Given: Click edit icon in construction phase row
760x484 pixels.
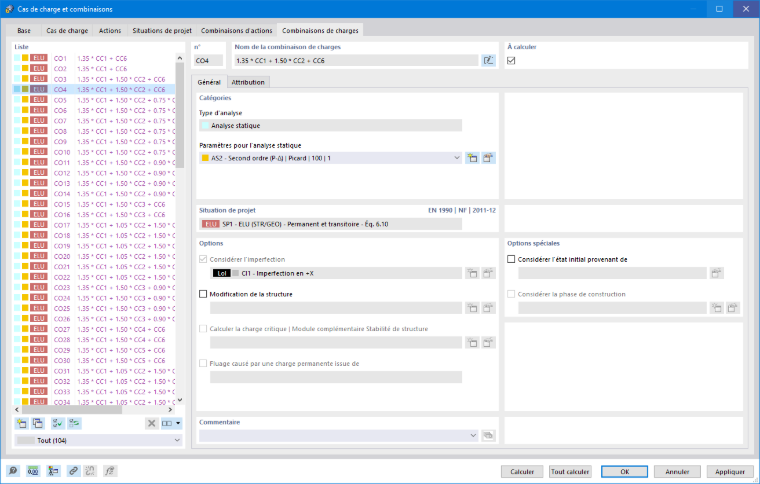Looking at the screenshot, I should pyautogui.click(x=732, y=308).
